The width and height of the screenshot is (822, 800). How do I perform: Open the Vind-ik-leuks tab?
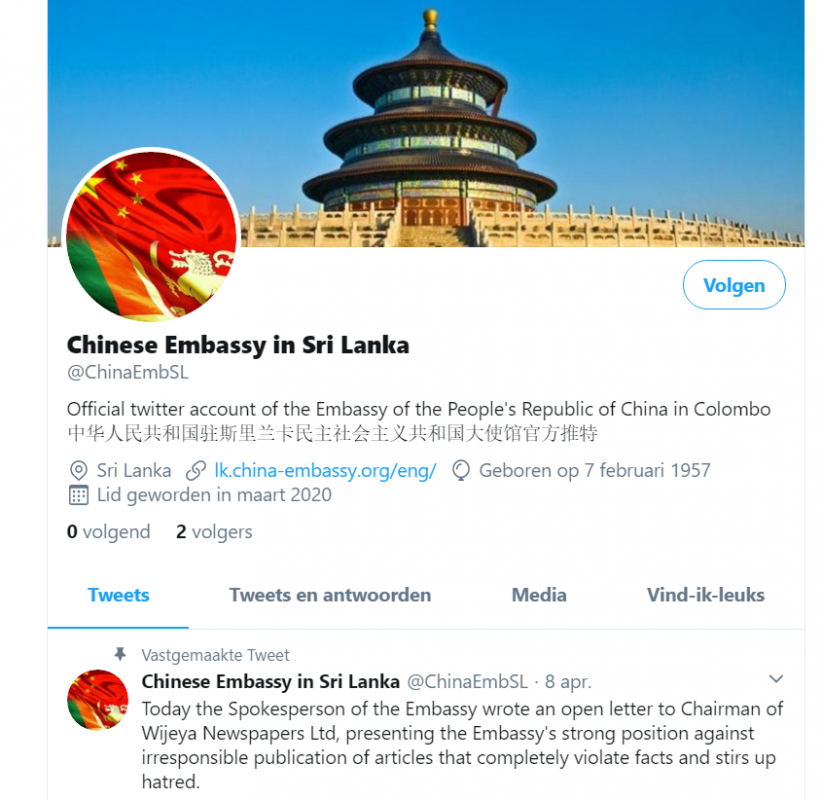point(706,595)
